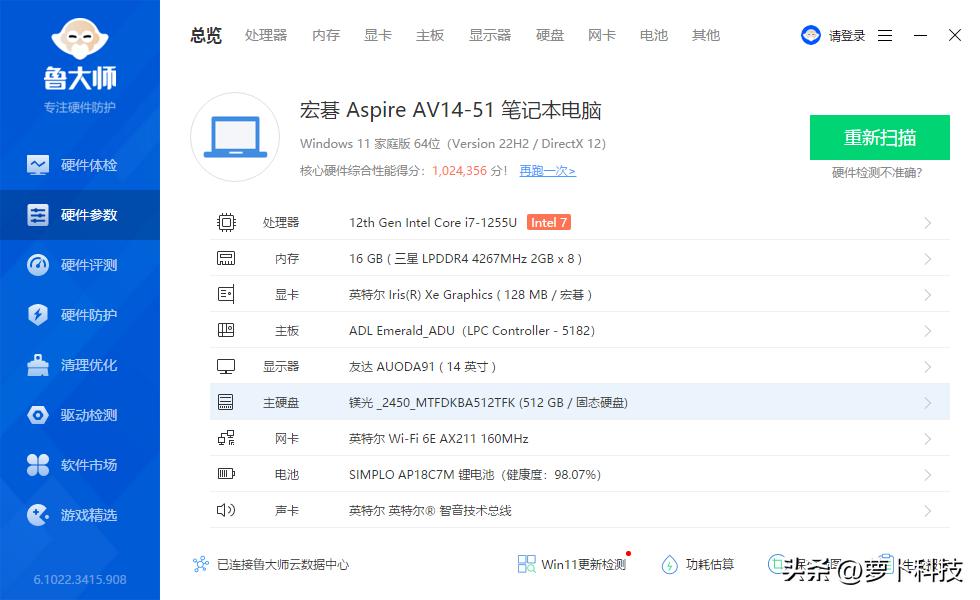Click the Win11更新检测 icon
This screenshot has height=600, width=980.
click(527, 564)
